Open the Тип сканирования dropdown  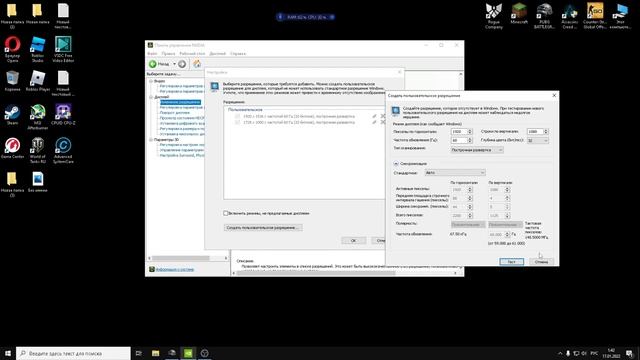477,150
